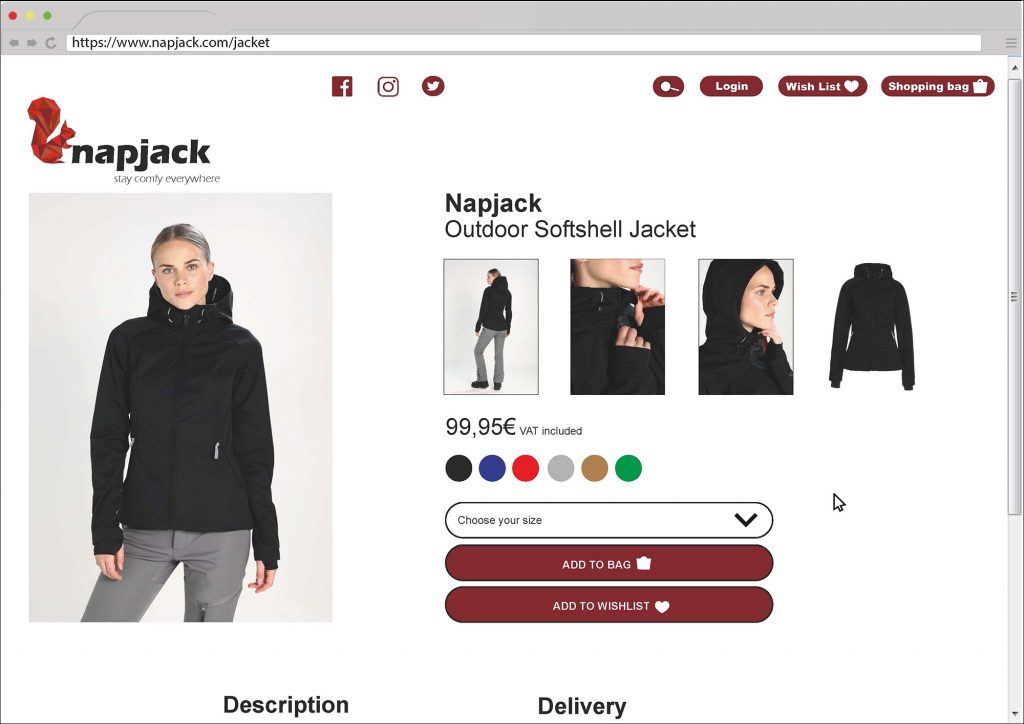Add the jacket to bag

[609, 563]
